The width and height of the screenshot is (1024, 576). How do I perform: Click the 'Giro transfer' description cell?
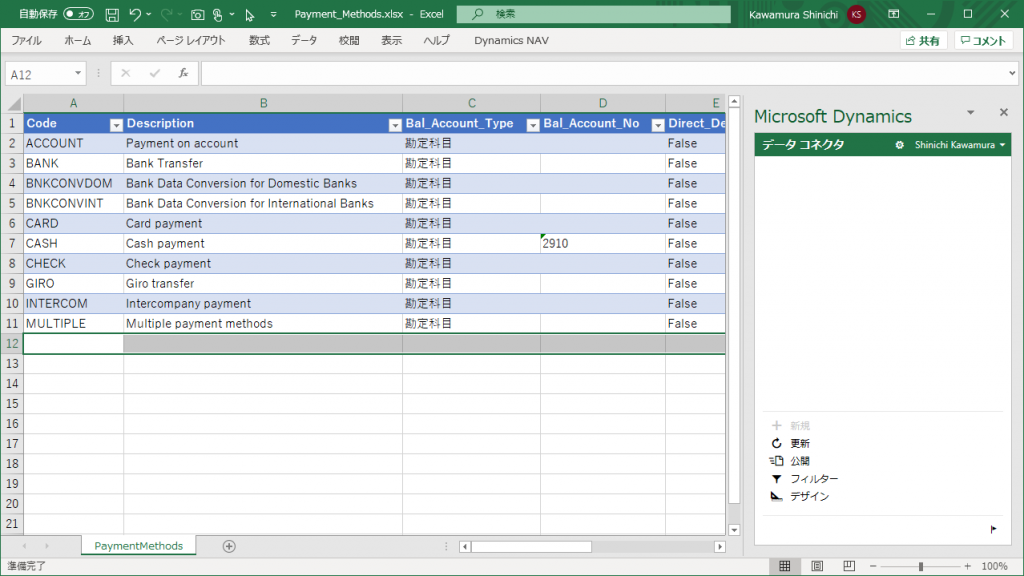pyautogui.click(x=263, y=283)
